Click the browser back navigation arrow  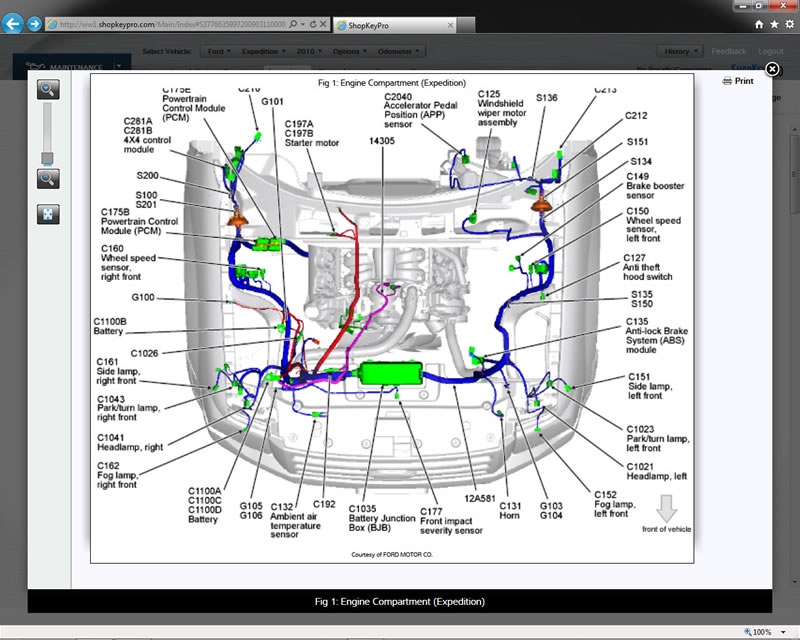[x=11, y=22]
